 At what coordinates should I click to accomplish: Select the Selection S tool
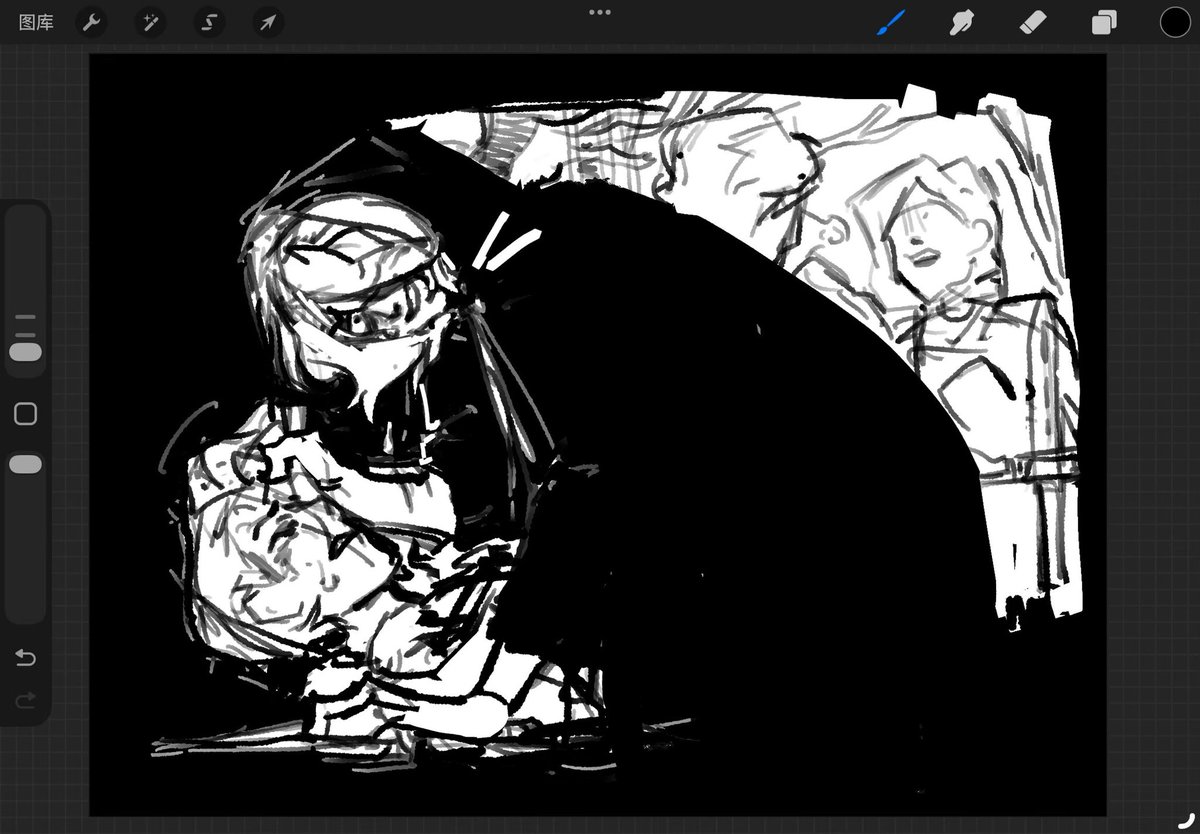tap(209, 22)
